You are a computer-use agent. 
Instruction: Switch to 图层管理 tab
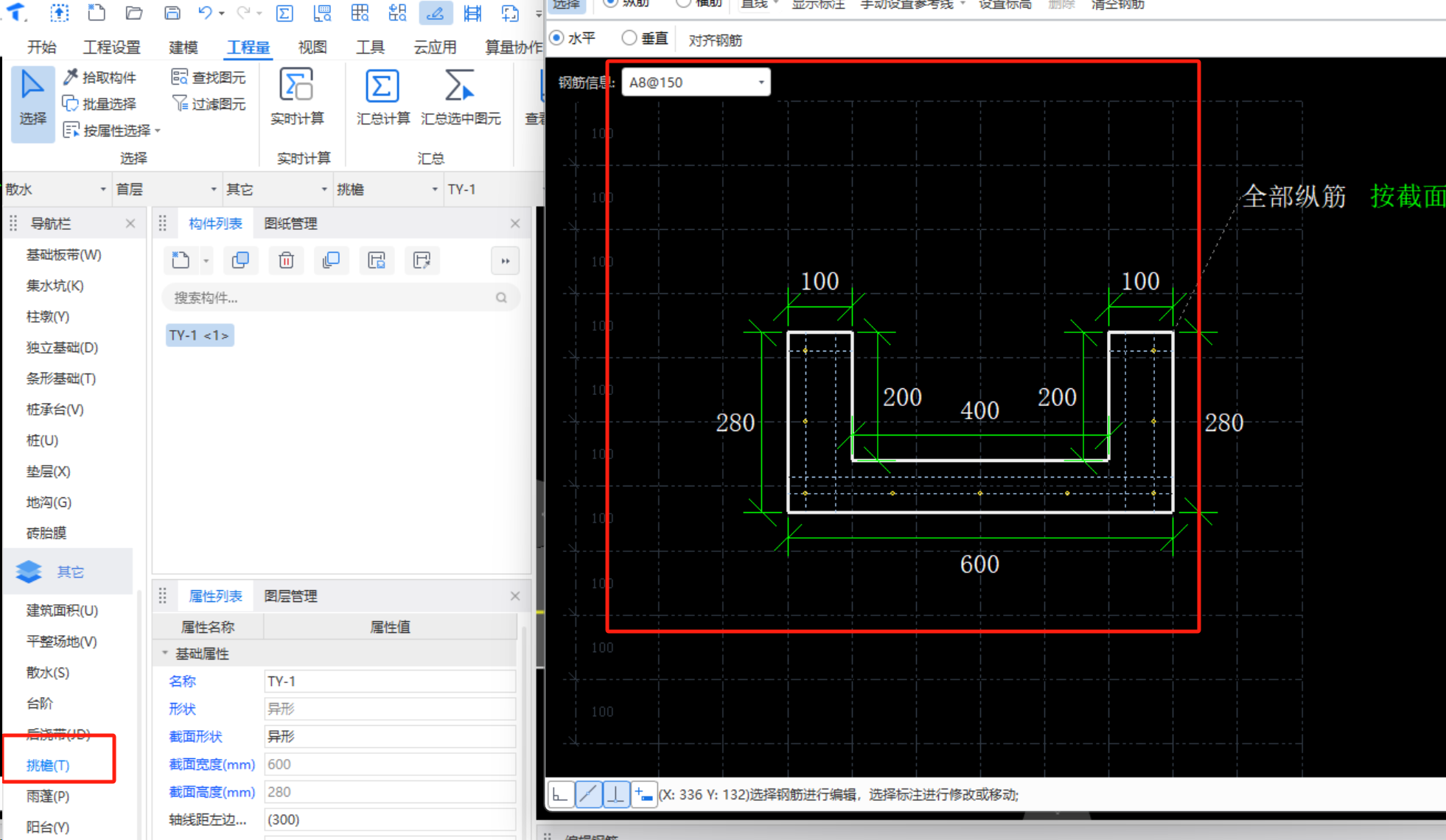(290, 596)
